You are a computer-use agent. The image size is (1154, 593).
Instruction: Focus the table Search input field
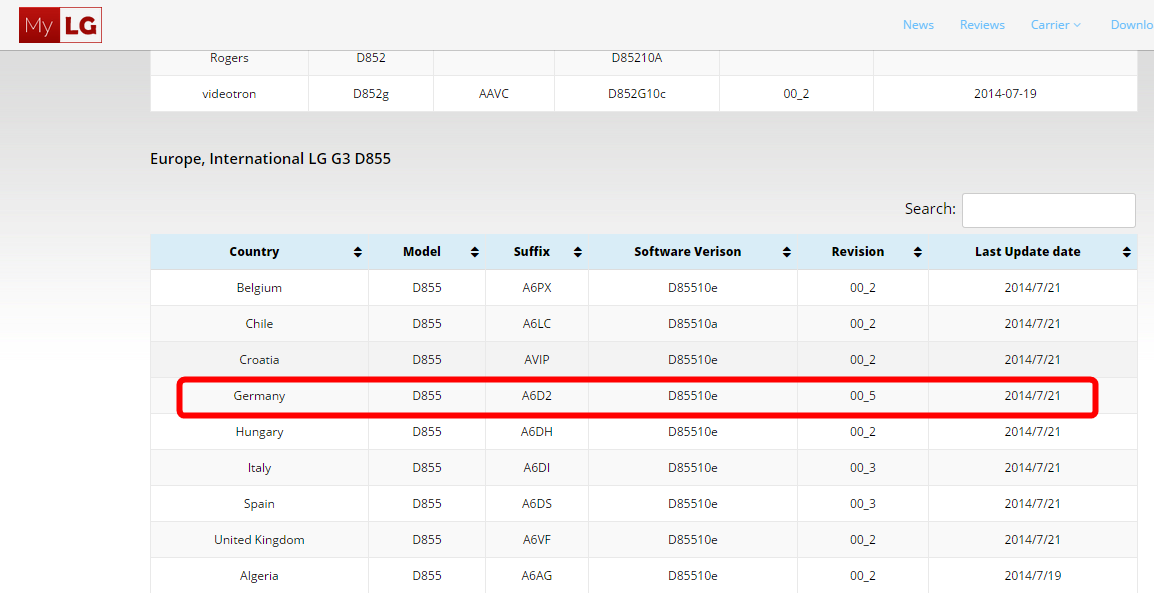click(x=1048, y=210)
